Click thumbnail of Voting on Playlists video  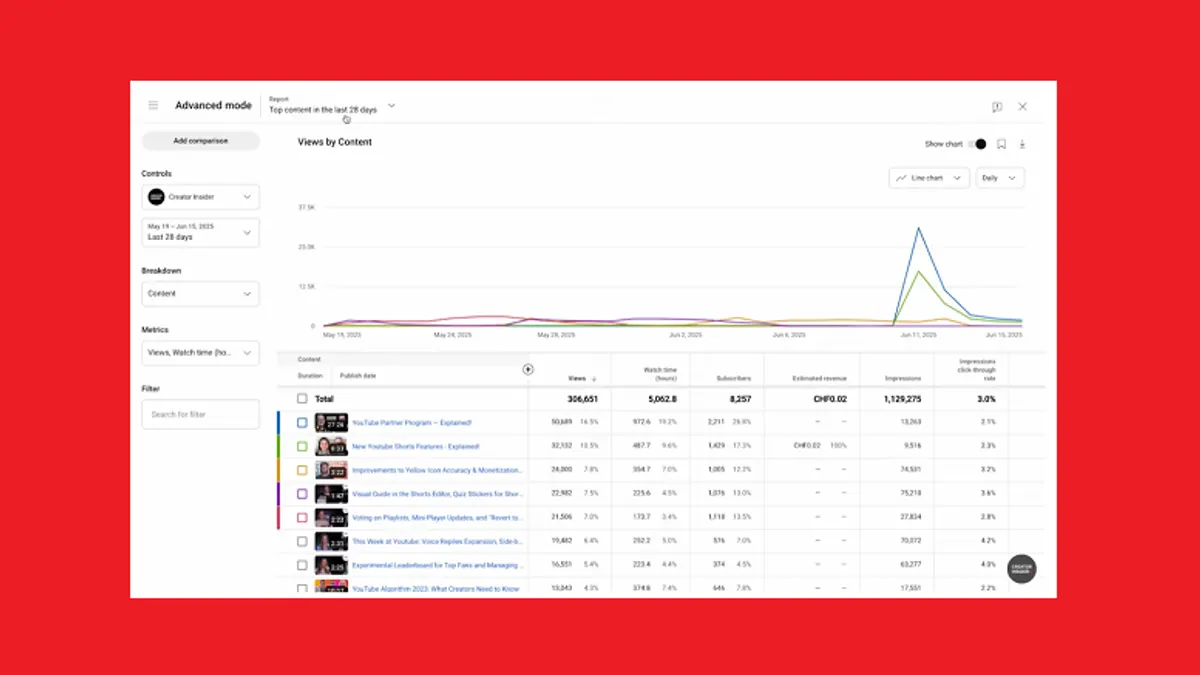click(x=331, y=517)
